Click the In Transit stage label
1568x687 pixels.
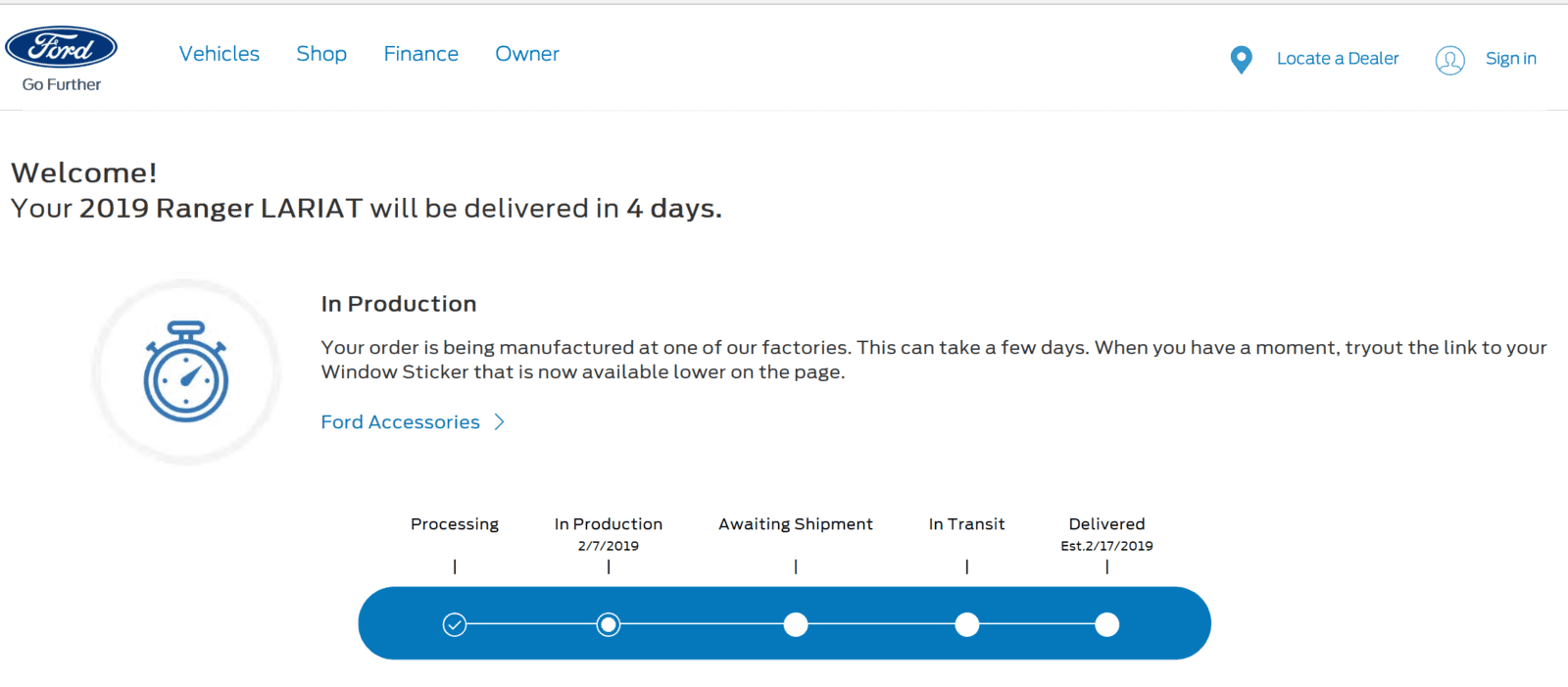click(x=967, y=524)
